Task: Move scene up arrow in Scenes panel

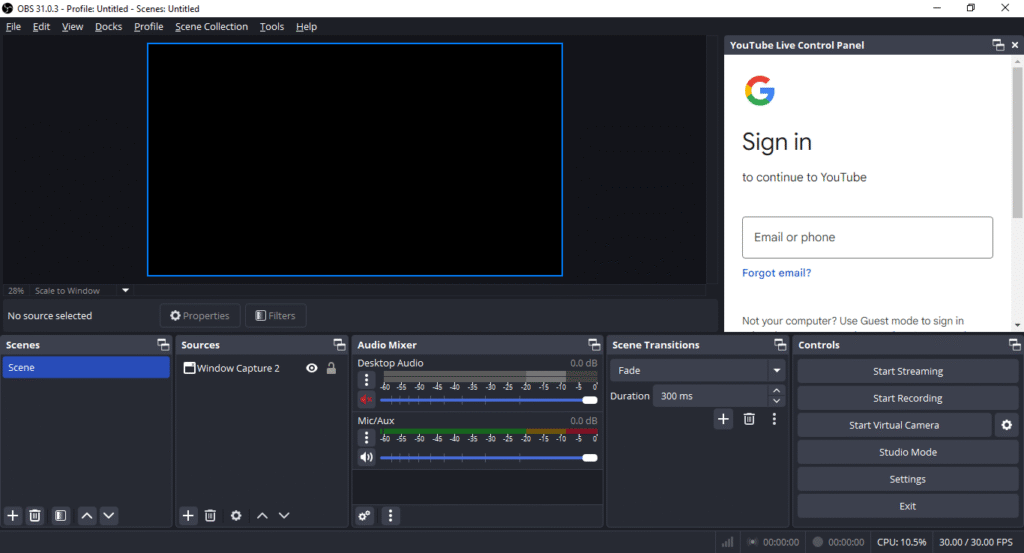Action: [86, 516]
